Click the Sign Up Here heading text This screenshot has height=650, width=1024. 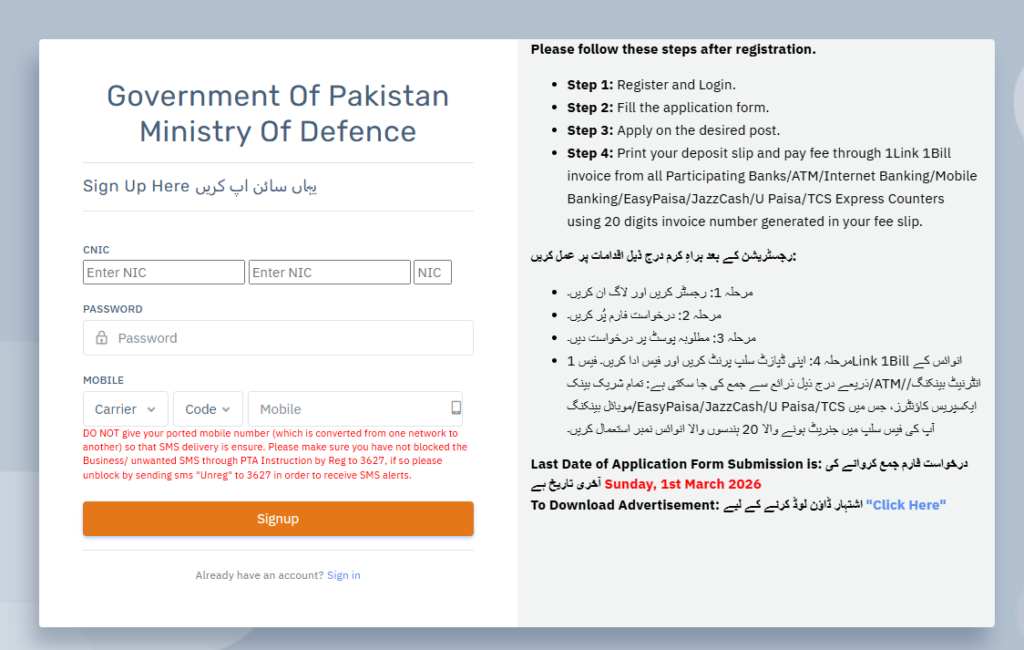click(136, 186)
